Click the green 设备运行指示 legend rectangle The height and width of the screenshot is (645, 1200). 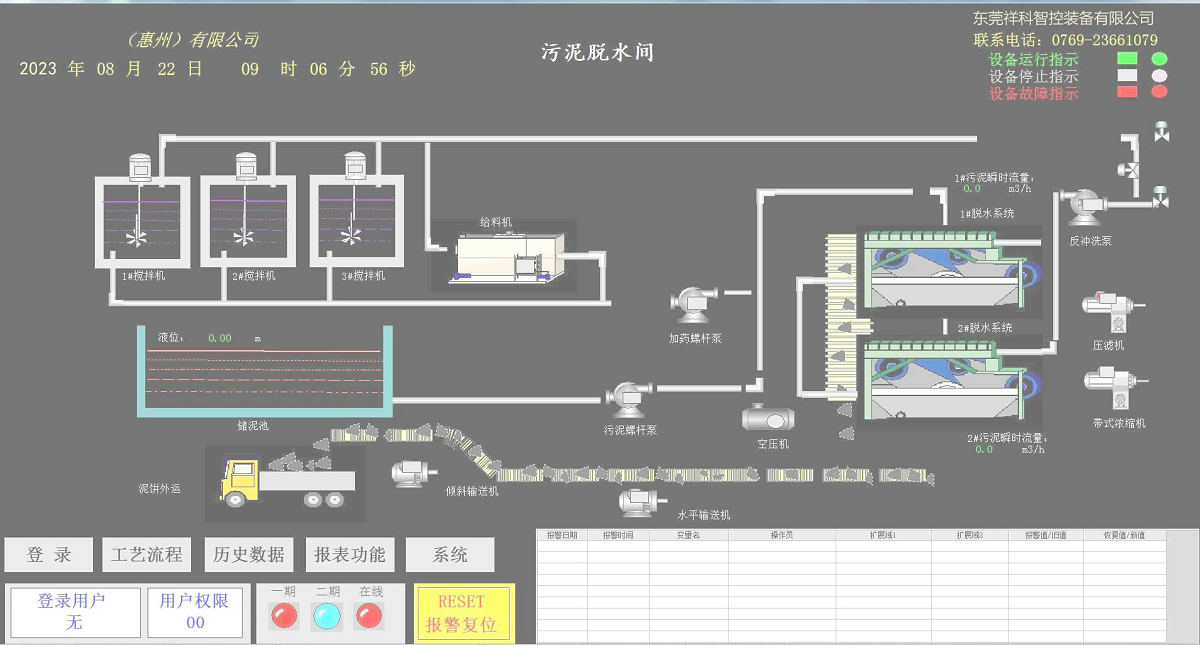coord(1127,59)
